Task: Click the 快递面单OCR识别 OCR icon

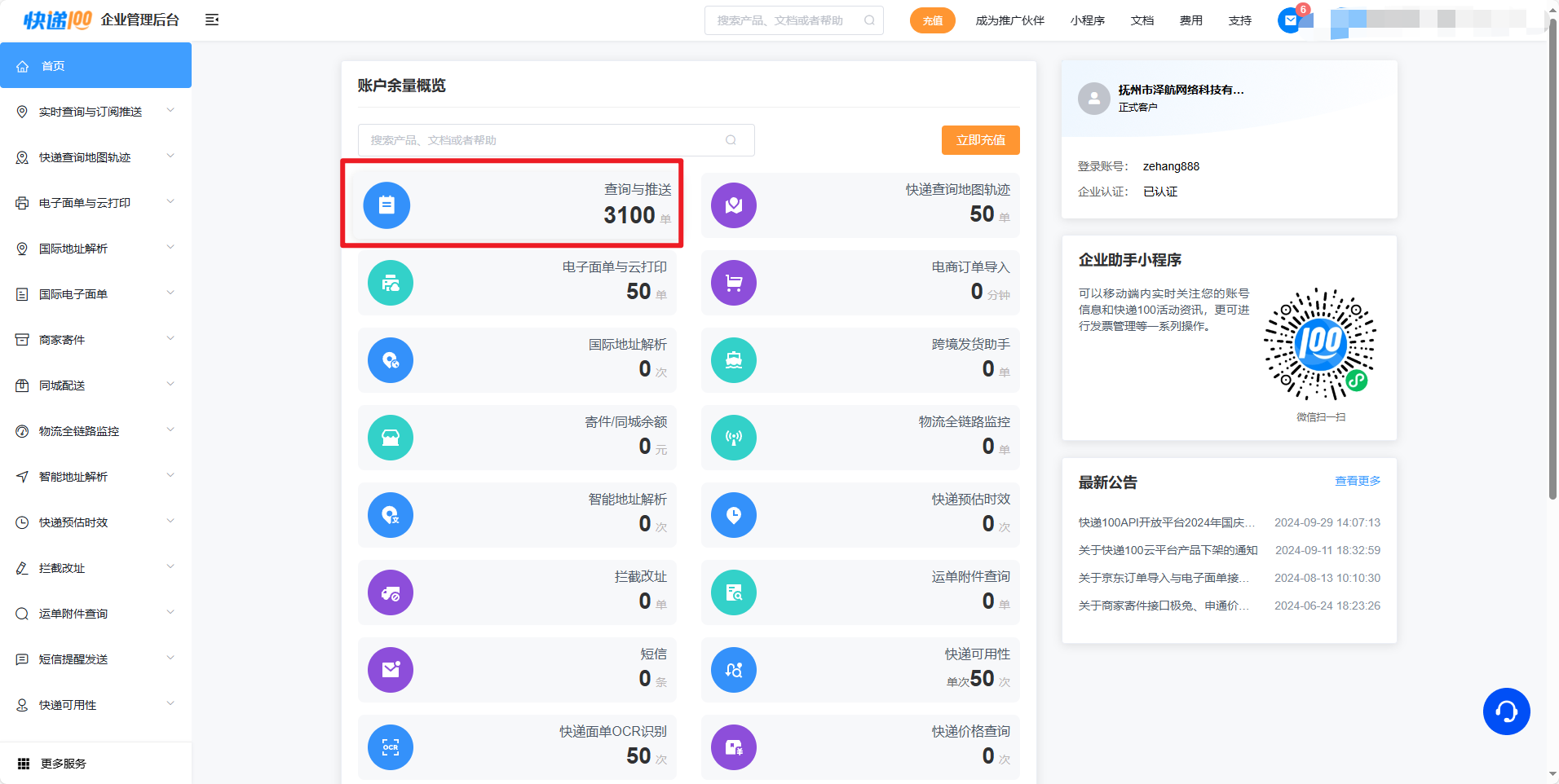Action: (391, 747)
